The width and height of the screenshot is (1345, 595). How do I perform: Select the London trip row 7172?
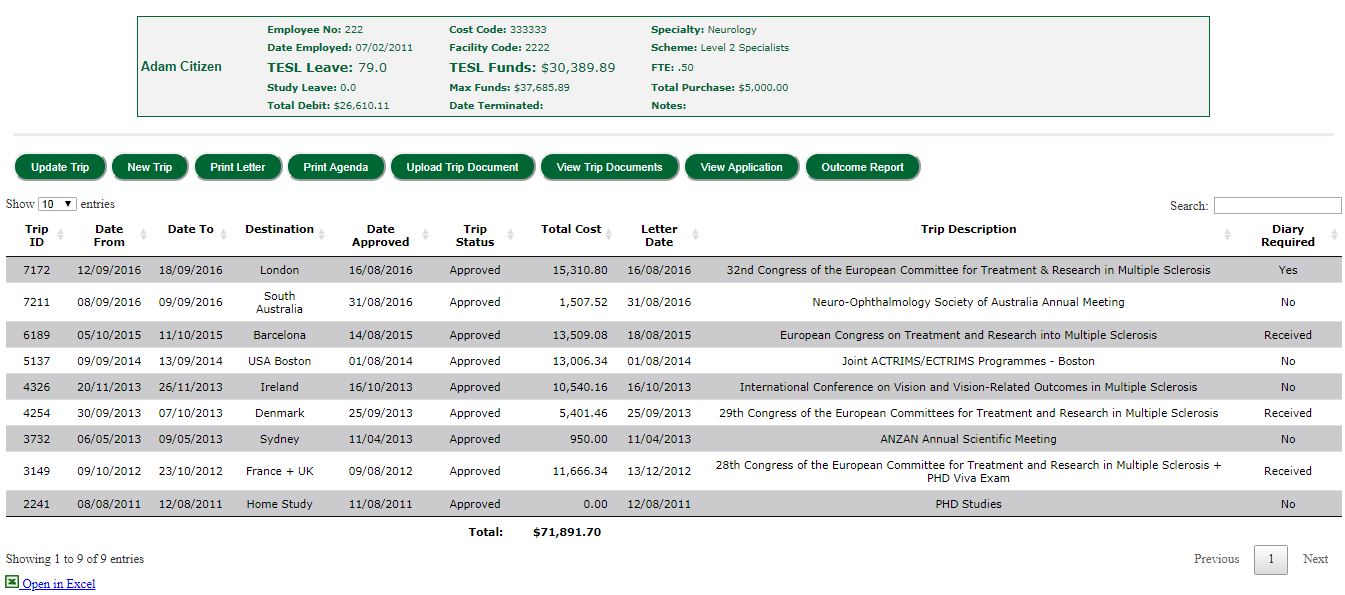279,270
